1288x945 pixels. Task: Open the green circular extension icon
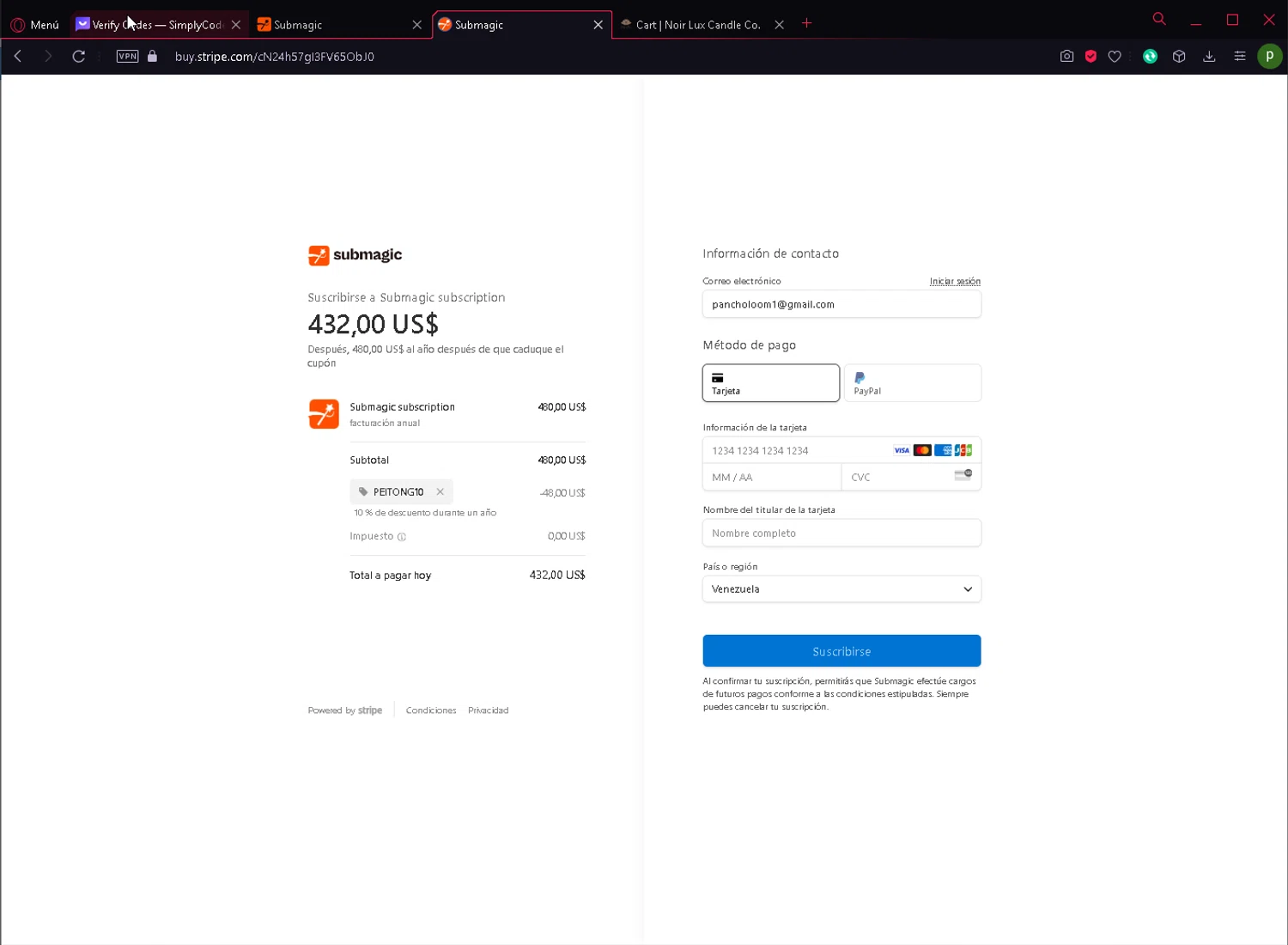point(1151,56)
